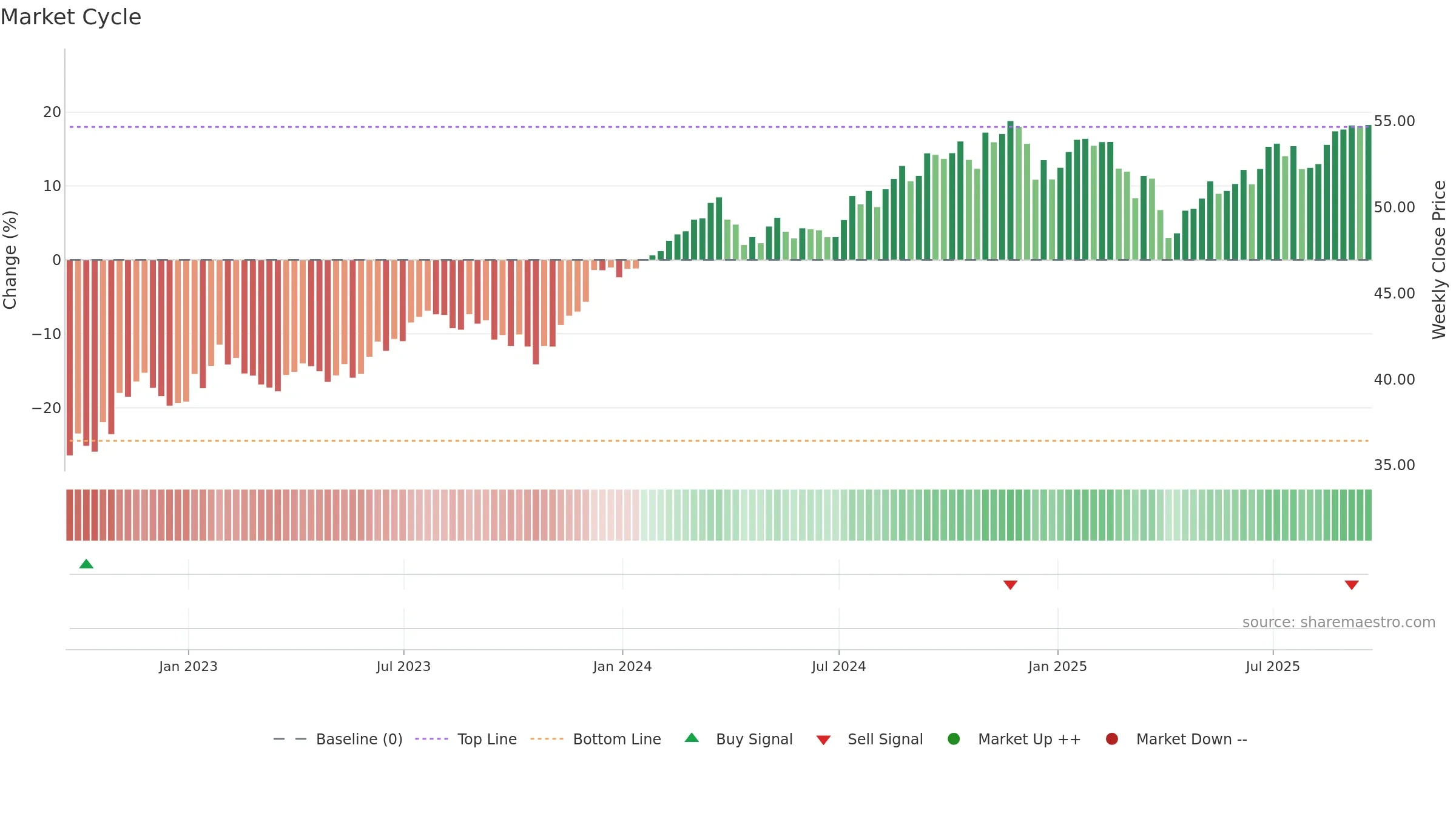Screen dimensions: 1456x819
Task: Toggle the Top Line legend entry
Action: (466, 739)
